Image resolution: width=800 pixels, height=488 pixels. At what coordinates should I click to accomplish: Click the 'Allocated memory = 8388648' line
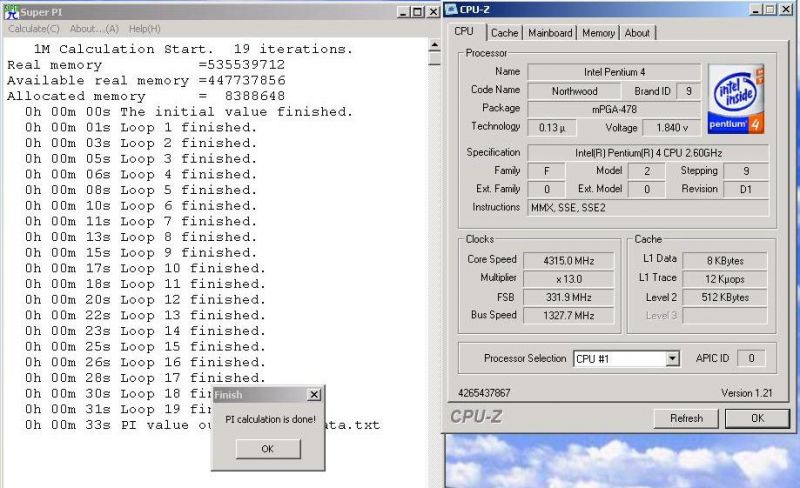tap(146, 96)
